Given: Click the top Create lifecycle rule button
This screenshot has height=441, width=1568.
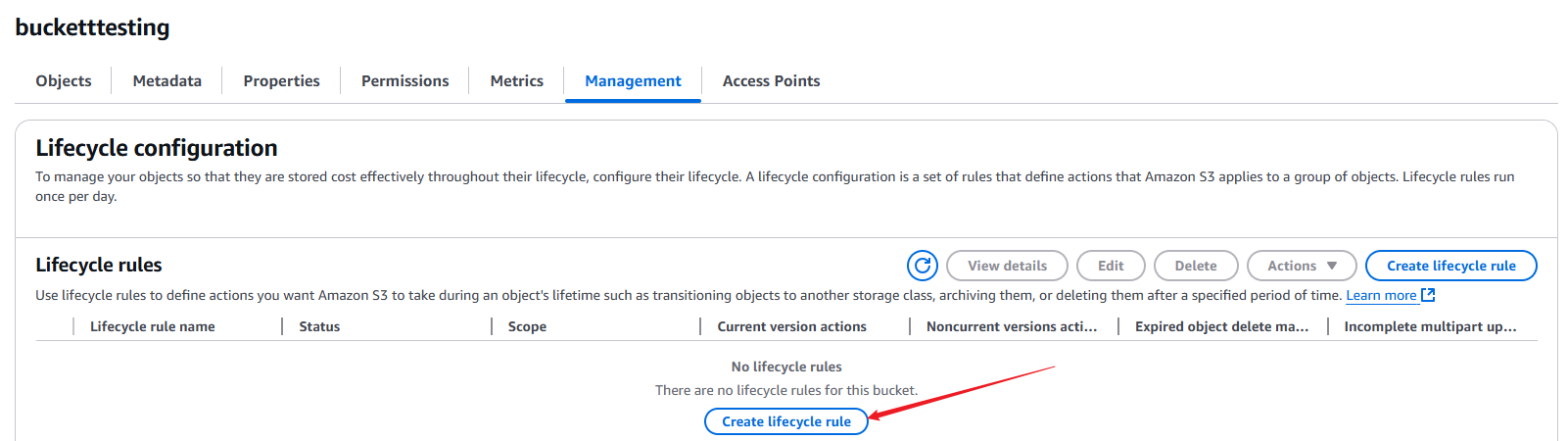Looking at the screenshot, I should [x=1451, y=266].
